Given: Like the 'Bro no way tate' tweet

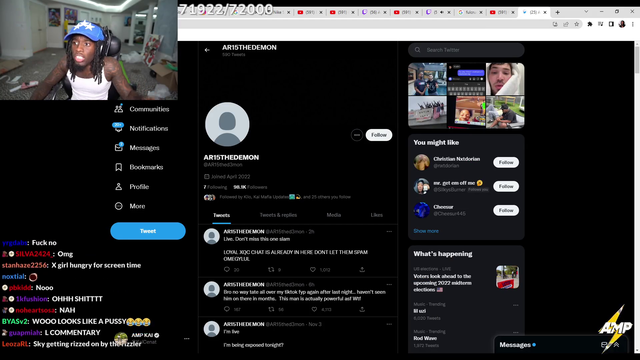Looking at the screenshot, I should coord(314,309).
